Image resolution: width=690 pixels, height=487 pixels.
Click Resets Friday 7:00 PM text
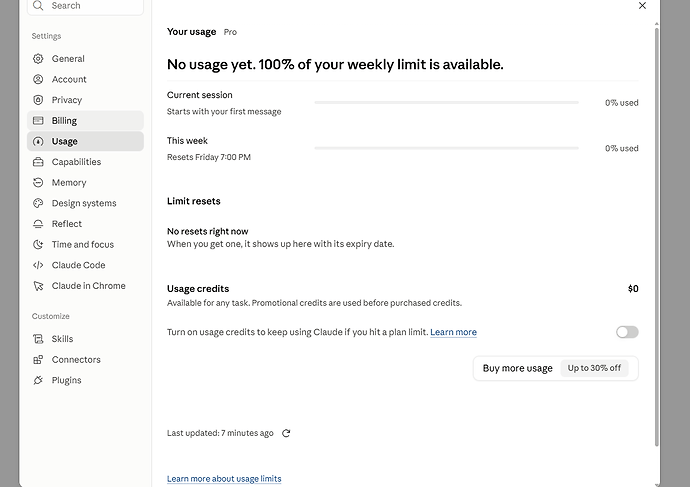point(209,157)
